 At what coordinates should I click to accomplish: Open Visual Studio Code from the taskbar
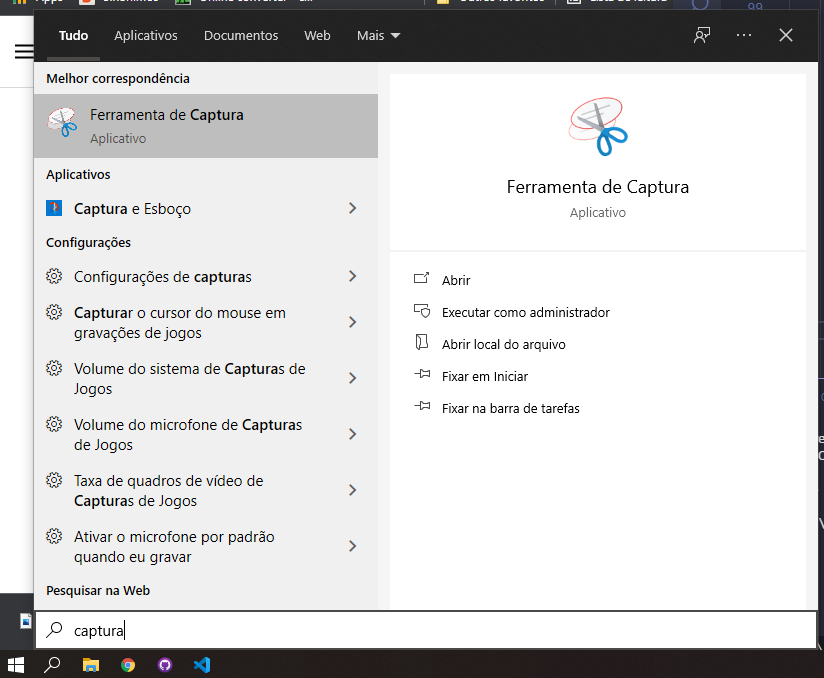click(x=202, y=665)
